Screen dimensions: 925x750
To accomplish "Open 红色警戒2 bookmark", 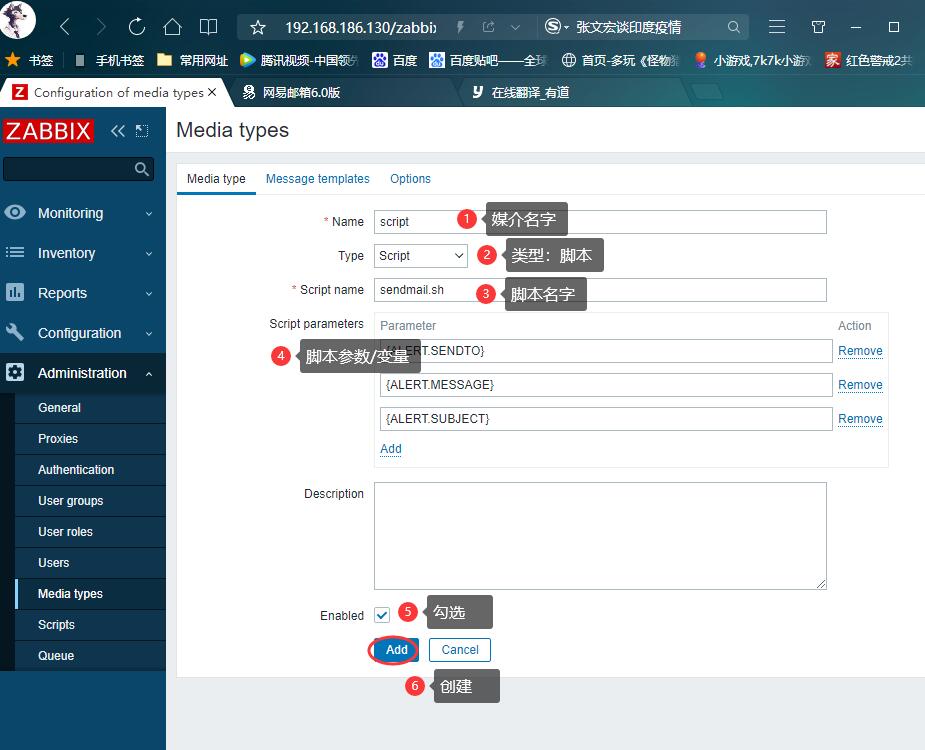I will [868, 60].
